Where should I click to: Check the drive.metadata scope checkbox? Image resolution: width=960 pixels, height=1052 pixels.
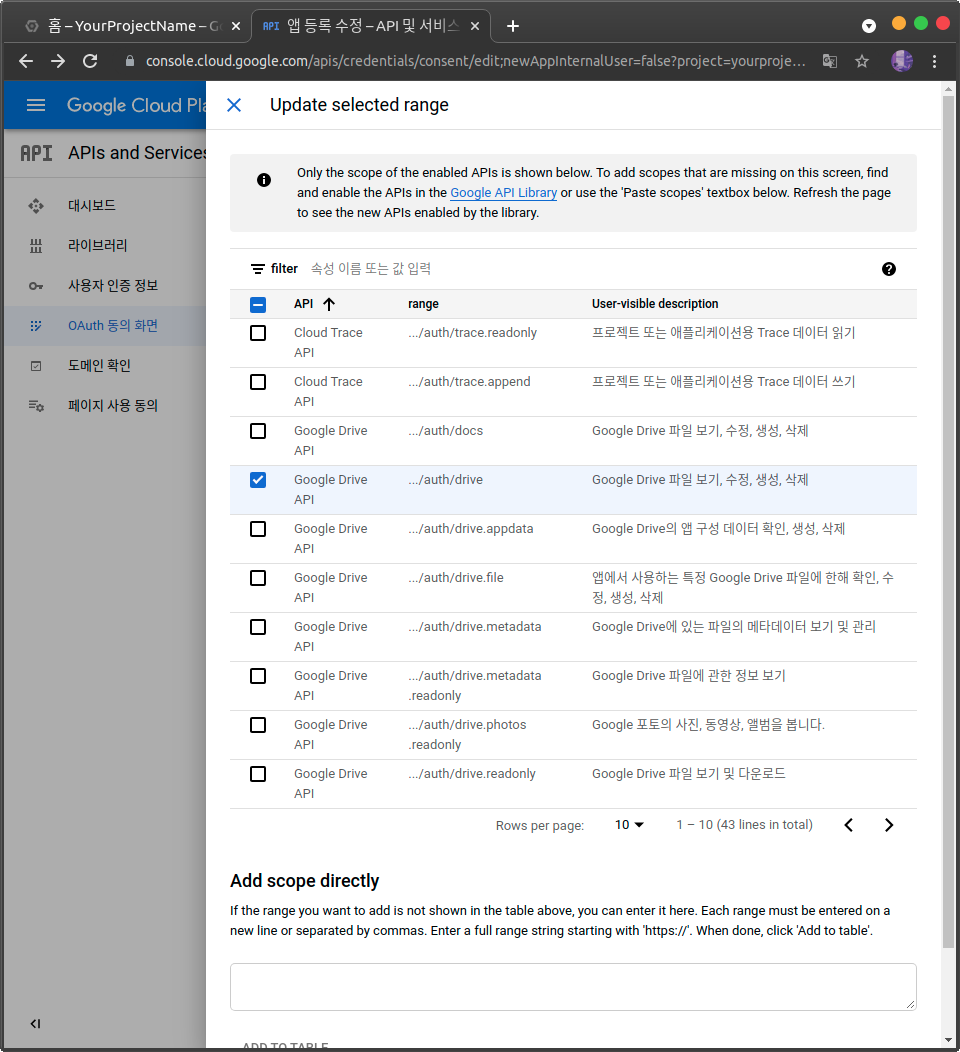point(258,627)
